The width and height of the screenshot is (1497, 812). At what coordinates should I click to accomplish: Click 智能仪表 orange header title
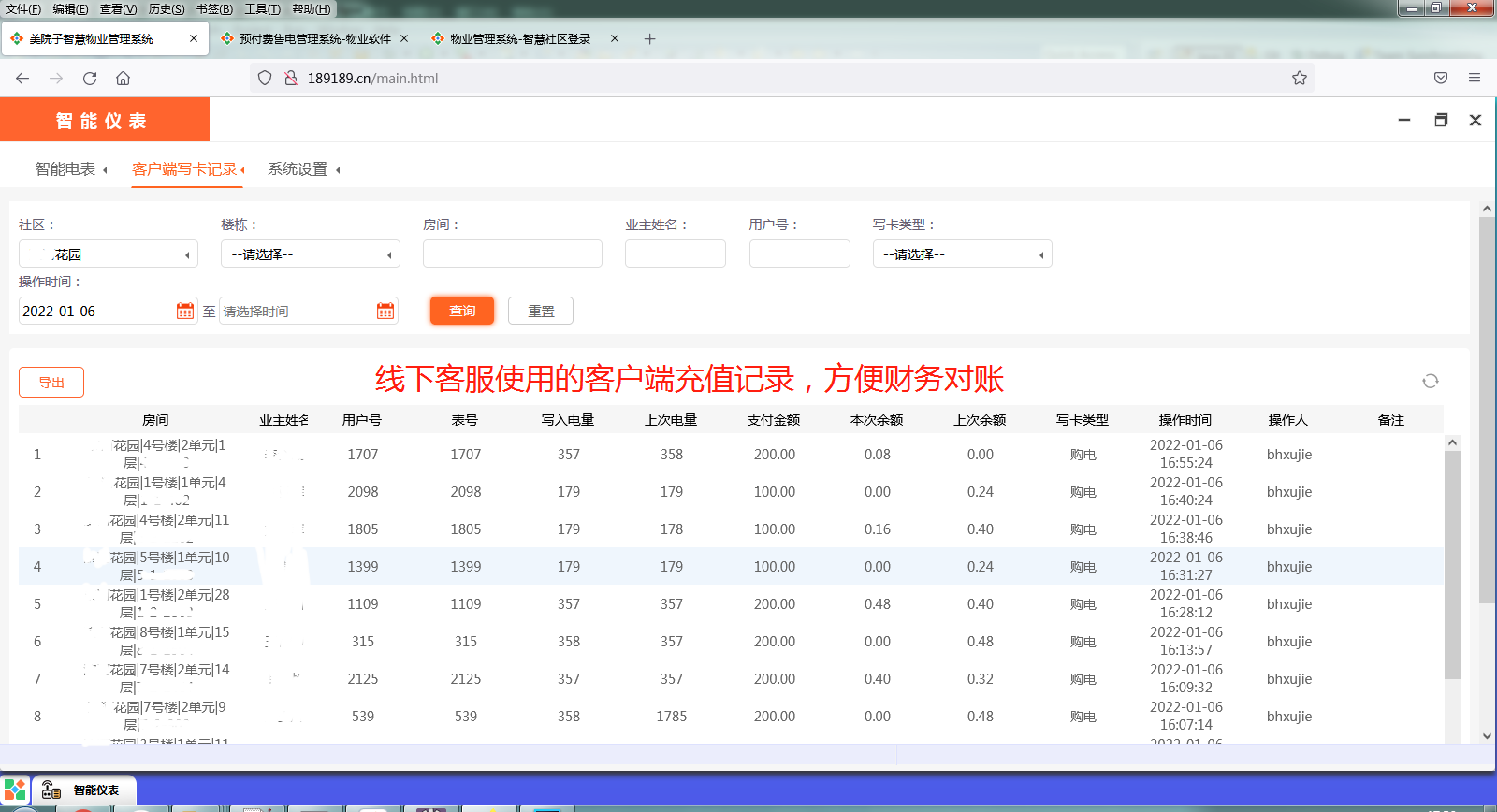point(101,121)
